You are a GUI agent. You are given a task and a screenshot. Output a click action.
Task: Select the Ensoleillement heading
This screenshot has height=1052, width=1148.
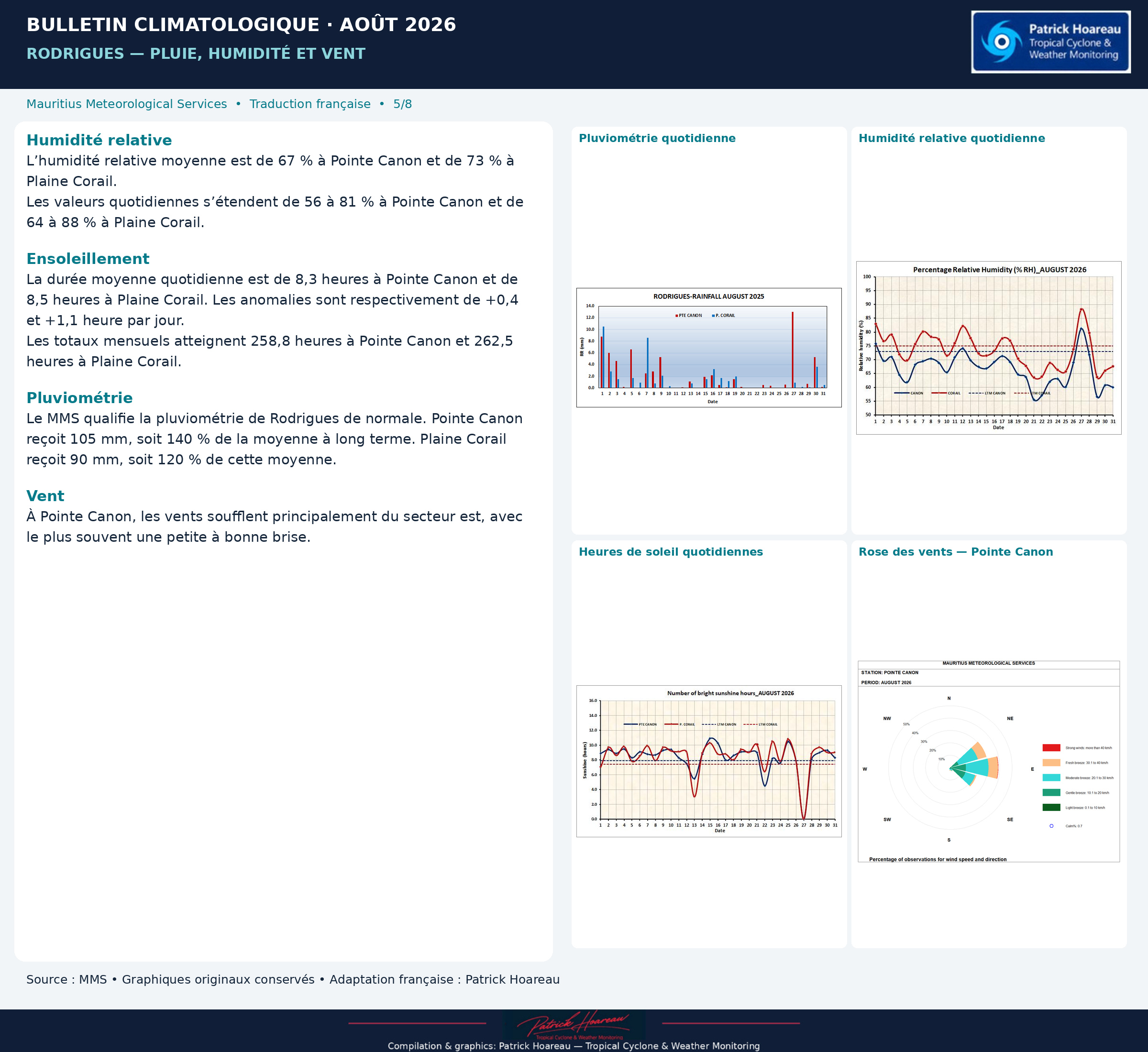pyautogui.click(x=88, y=258)
